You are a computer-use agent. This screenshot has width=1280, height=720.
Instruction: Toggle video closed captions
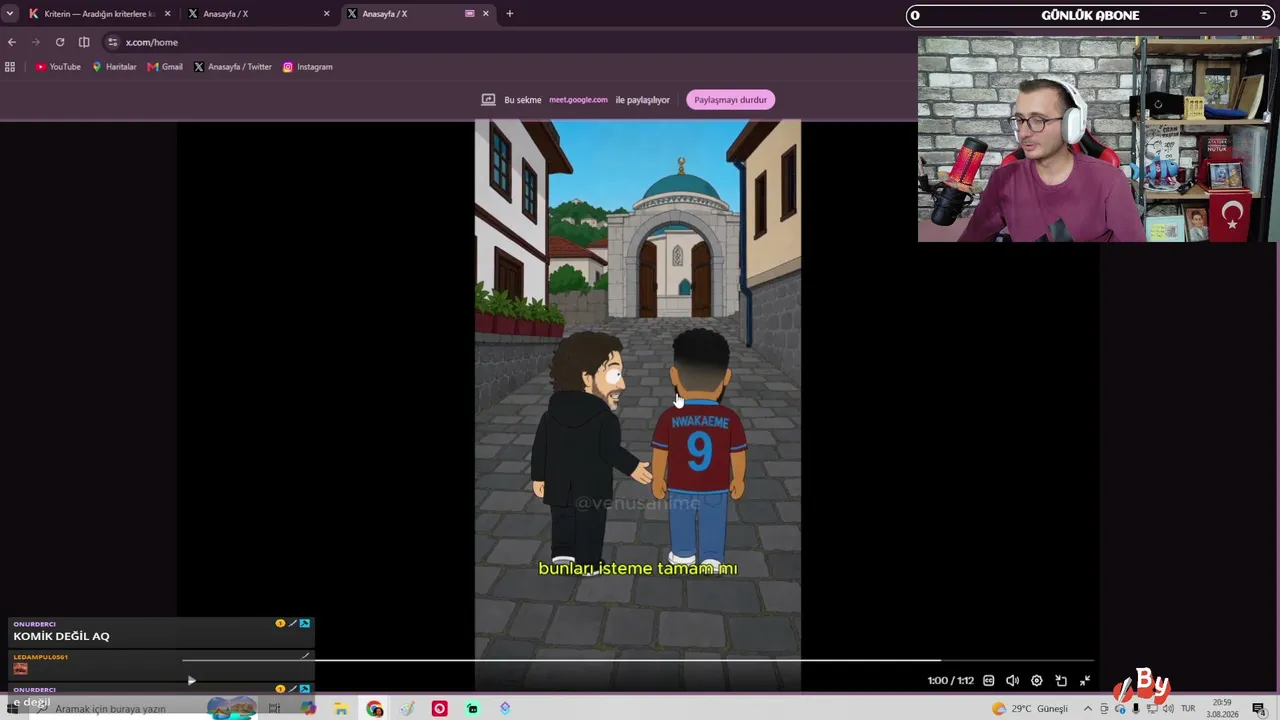[989, 681]
